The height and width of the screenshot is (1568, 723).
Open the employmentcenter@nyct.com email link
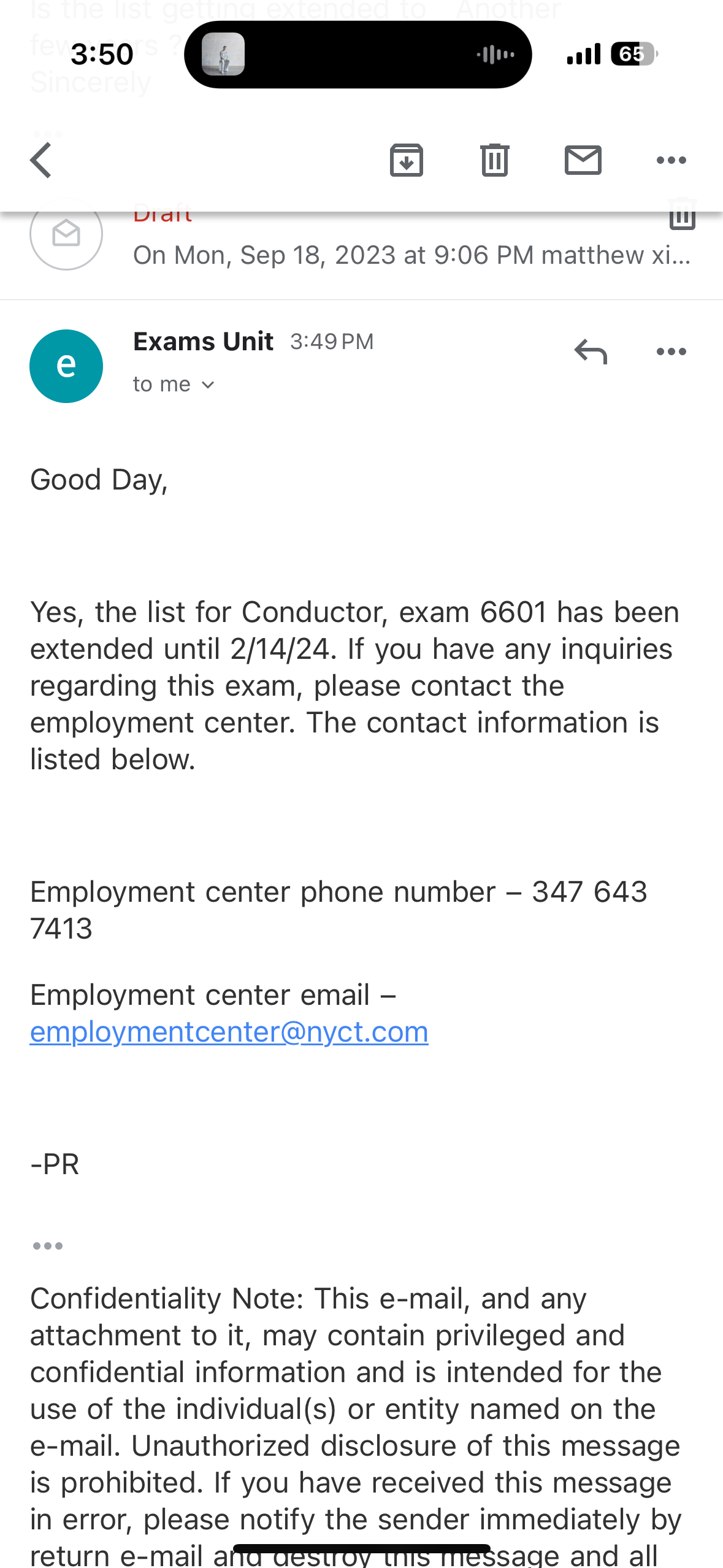click(x=229, y=1032)
